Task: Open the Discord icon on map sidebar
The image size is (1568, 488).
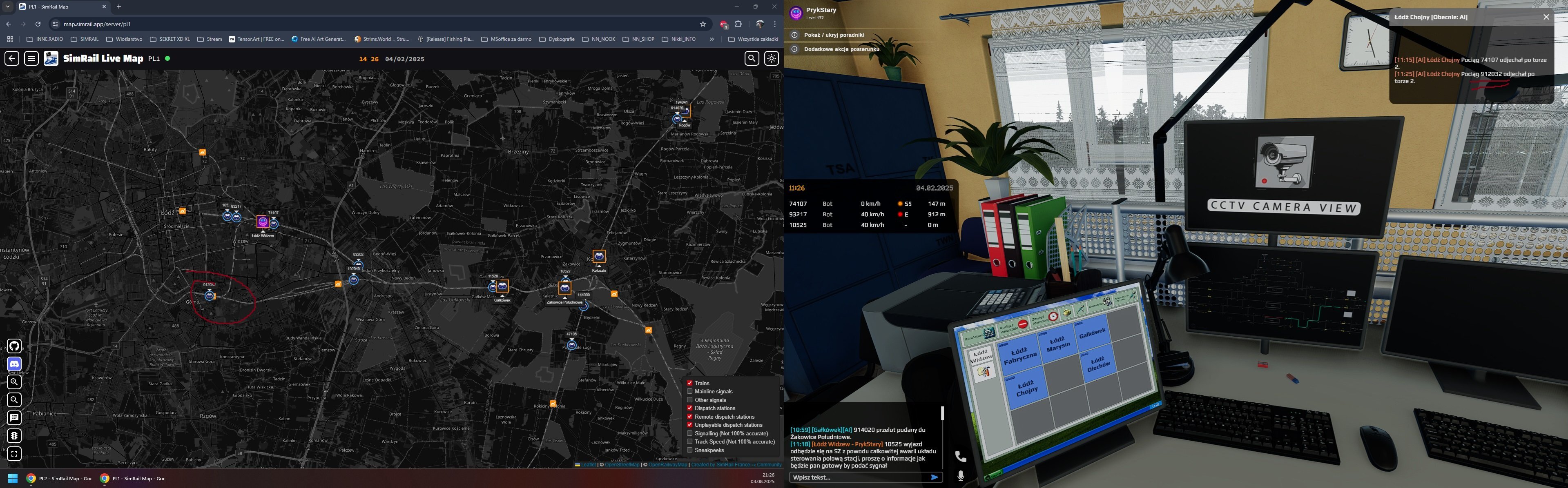Action: [x=14, y=364]
